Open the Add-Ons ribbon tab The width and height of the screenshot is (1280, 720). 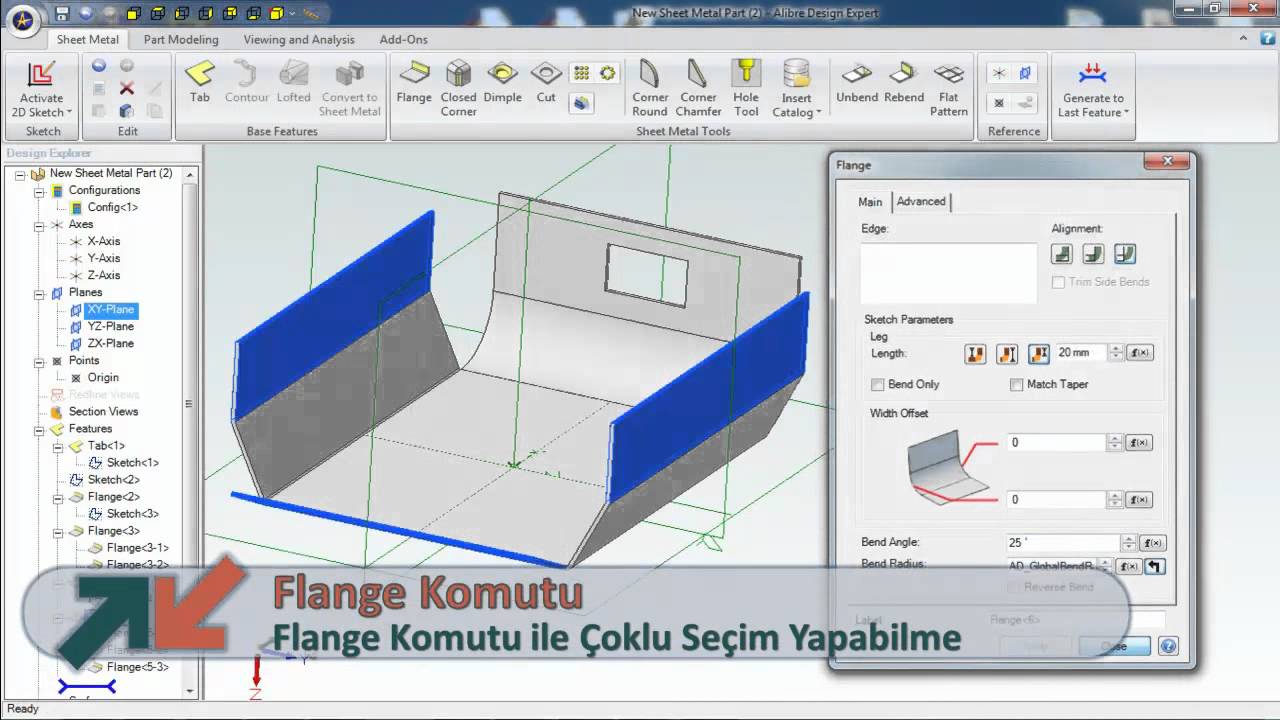(x=404, y=39)
